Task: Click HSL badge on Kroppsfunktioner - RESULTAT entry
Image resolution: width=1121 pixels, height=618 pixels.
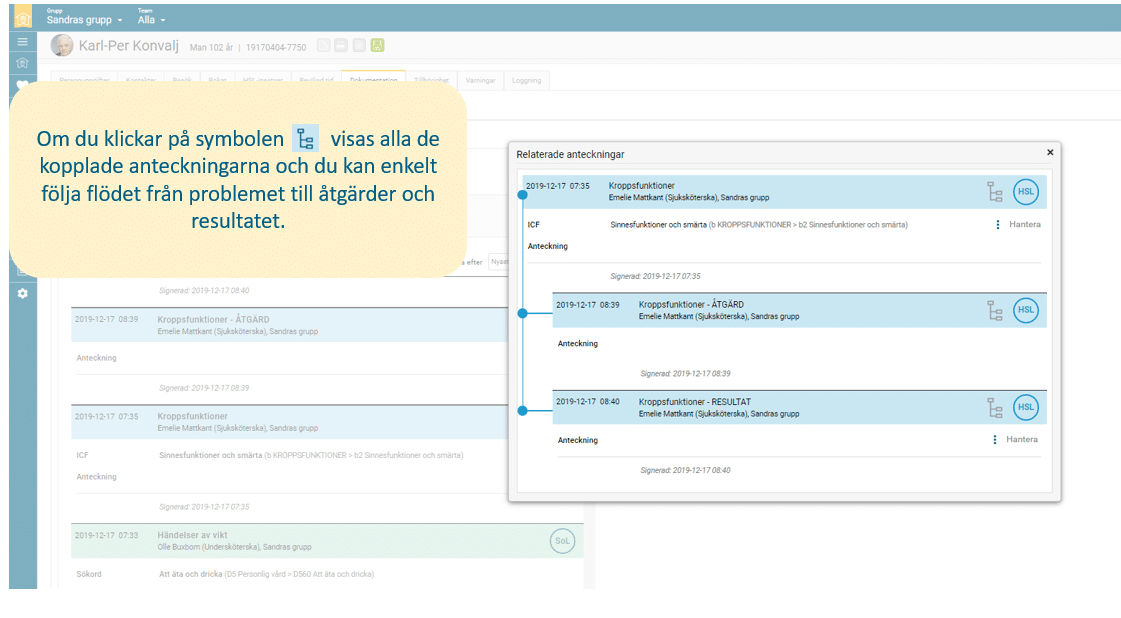Action: tap(1026, 407)
